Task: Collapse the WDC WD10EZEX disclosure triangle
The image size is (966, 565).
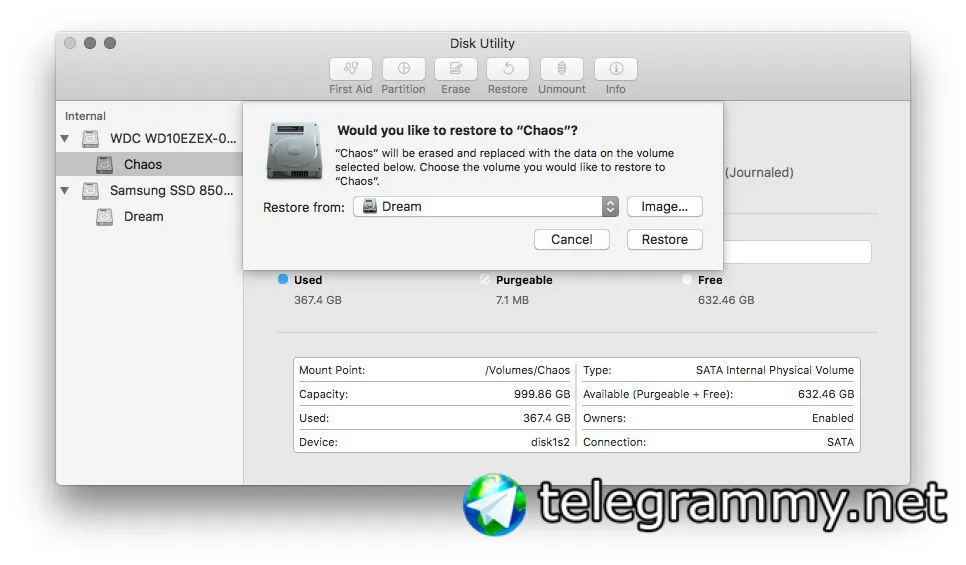Action: coord(65,139)
